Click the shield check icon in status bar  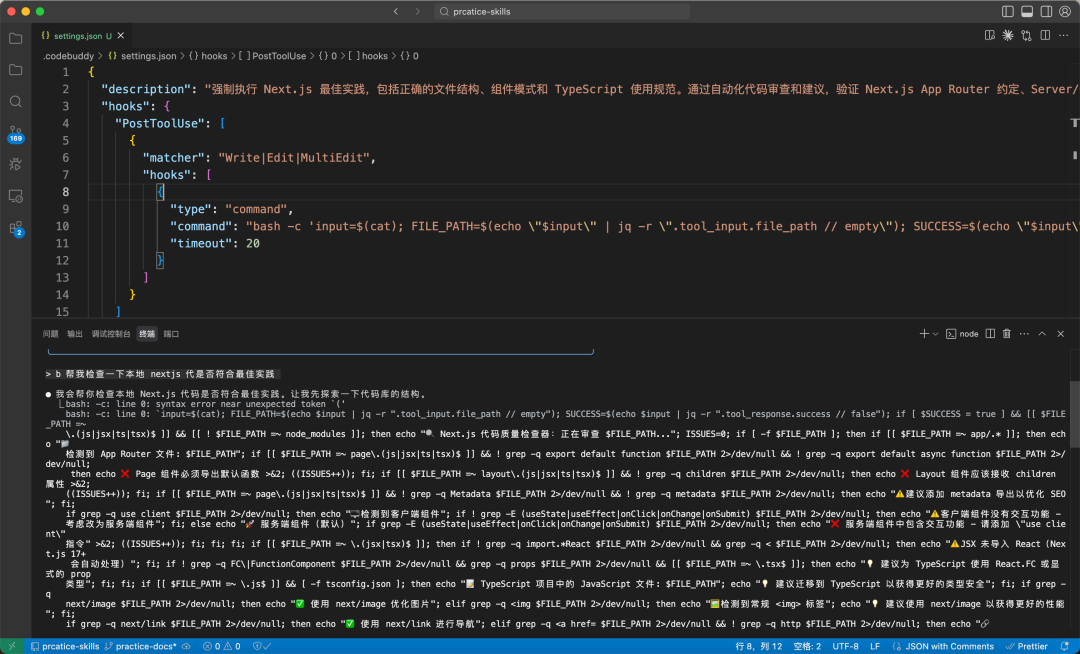(262, 646)
